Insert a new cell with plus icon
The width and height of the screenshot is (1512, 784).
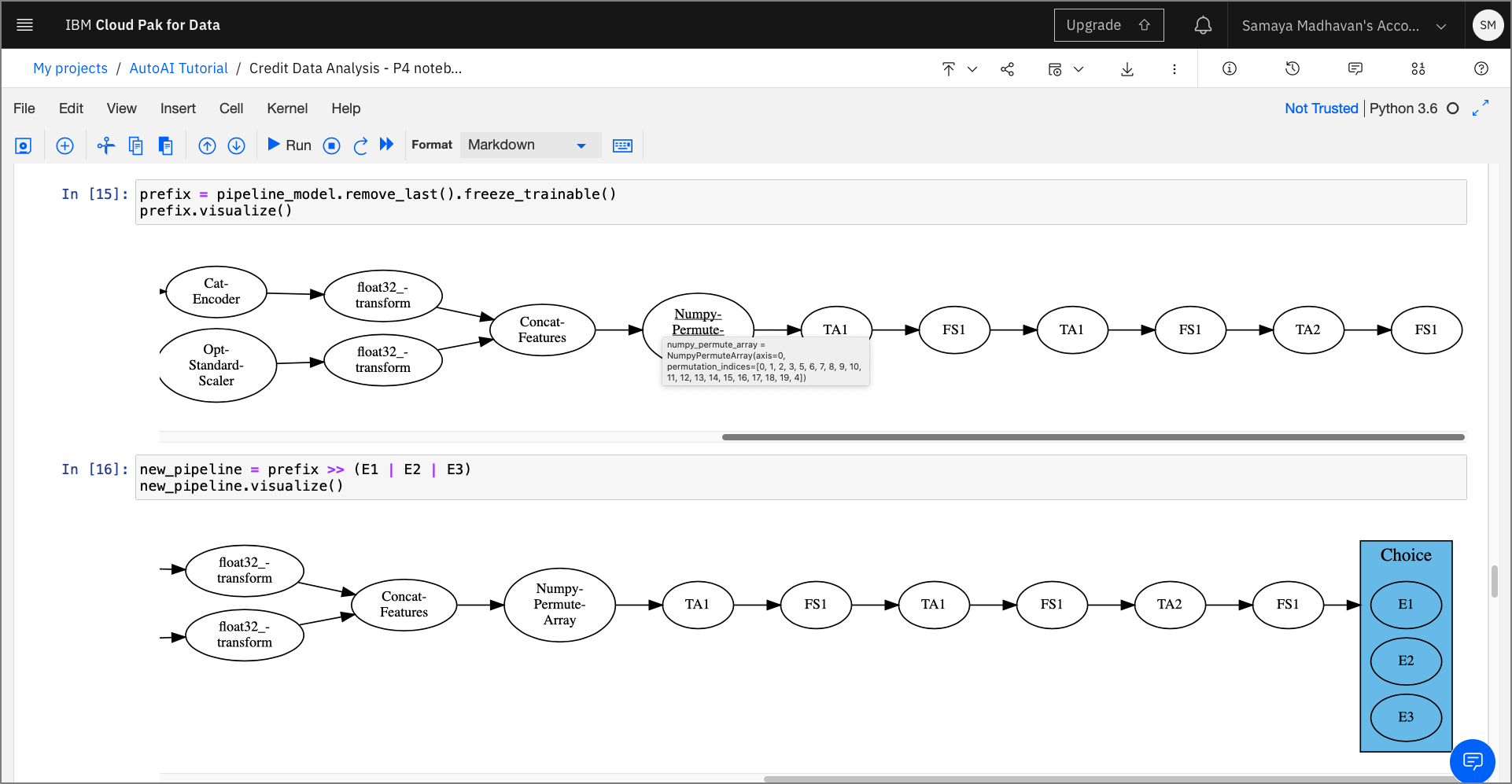[65, 145]
